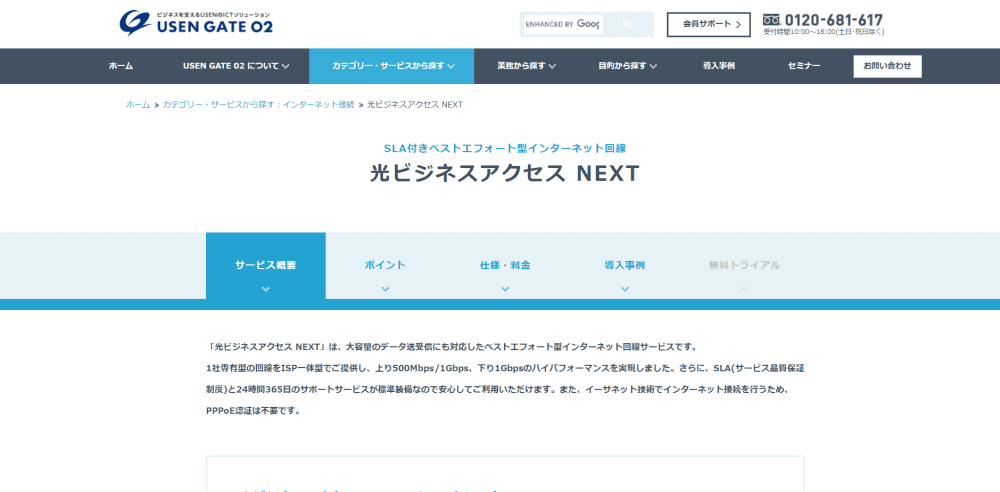Expand カテゴリー・サービスから探す menu
This screenshot has height=492, width=1000.
392,66
